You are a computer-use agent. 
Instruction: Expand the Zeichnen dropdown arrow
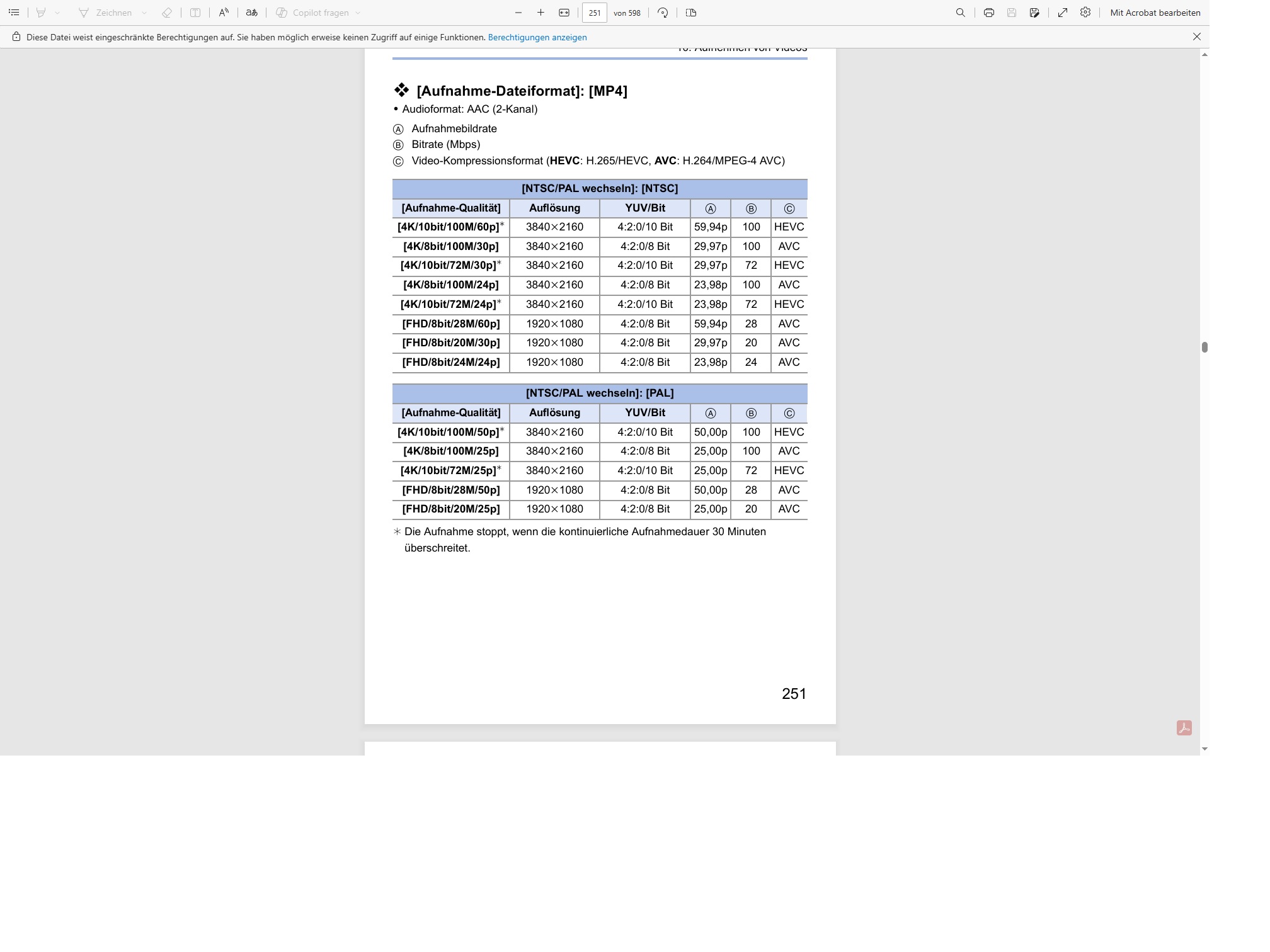click(x=144, y=13)
